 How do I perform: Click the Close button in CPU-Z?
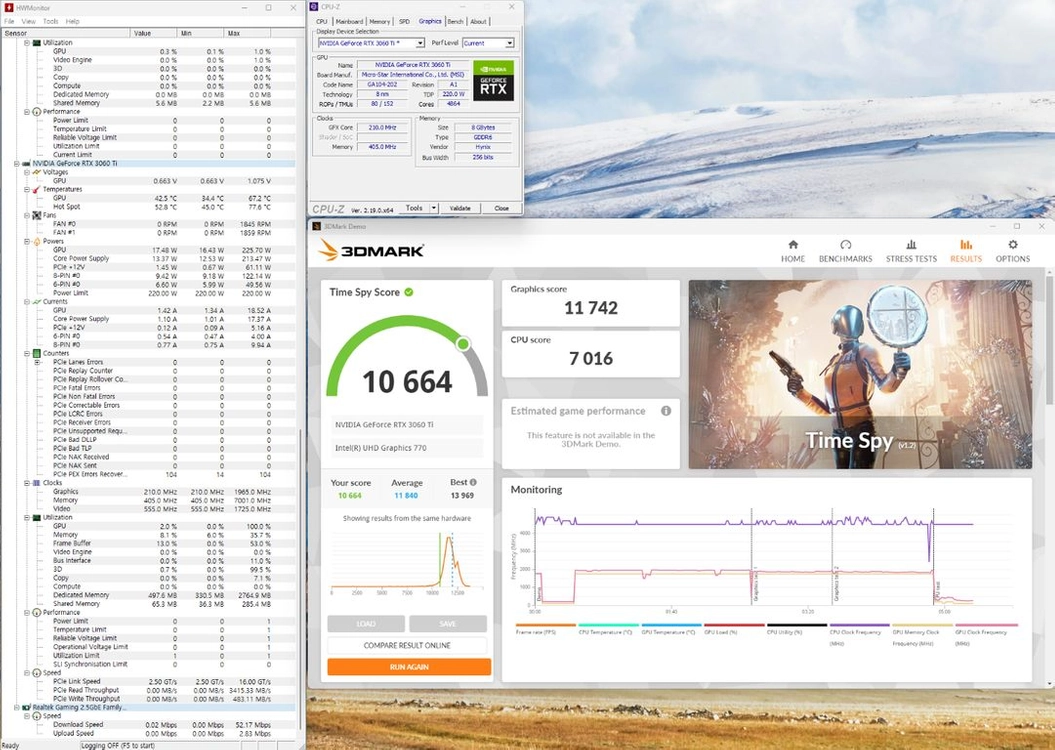tap(502, 208)
